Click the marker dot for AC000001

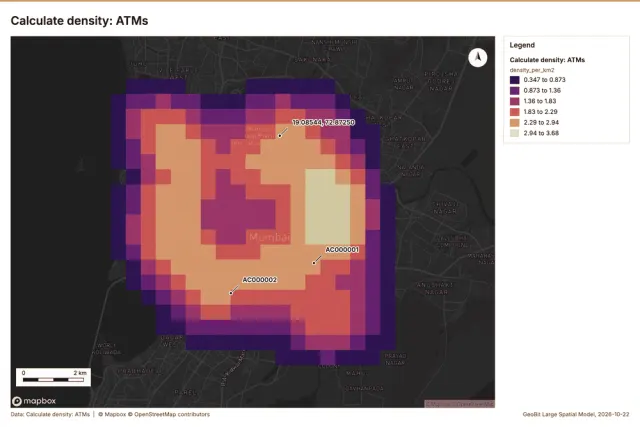click(314, 263)
